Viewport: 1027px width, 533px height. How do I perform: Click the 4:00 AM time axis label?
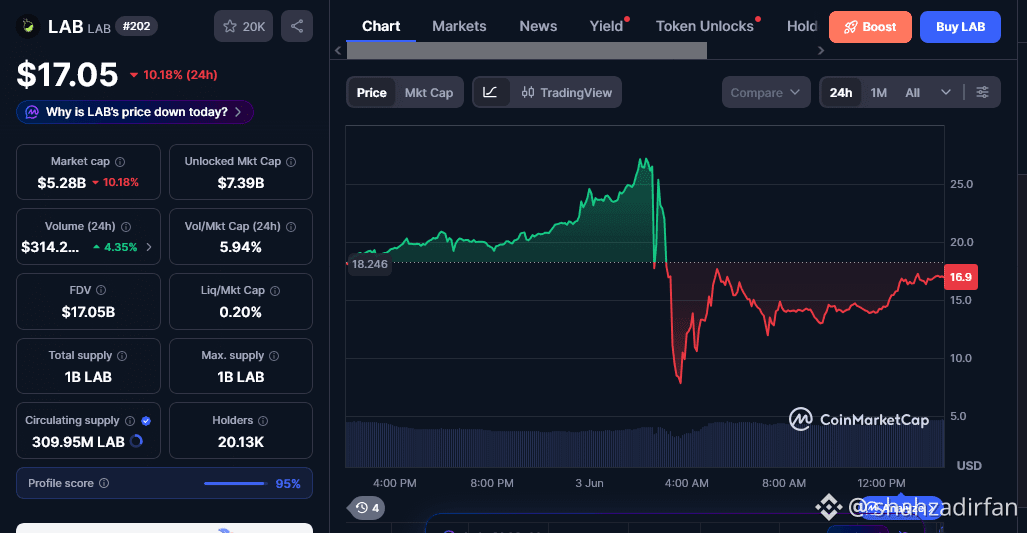pos(686,483)
